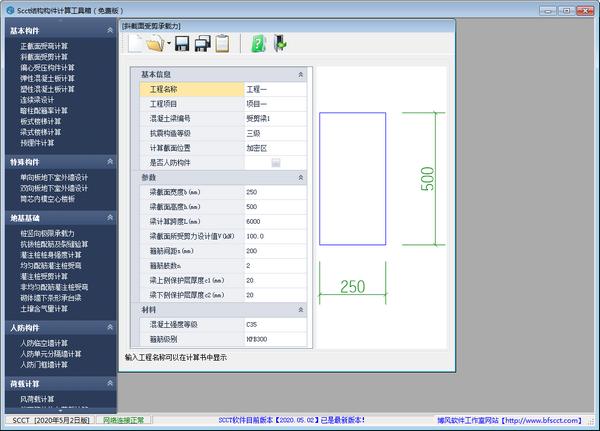Open 筒芯内模空心楼板 item
This screenshot has width=600, height=431.
(47, 199)
